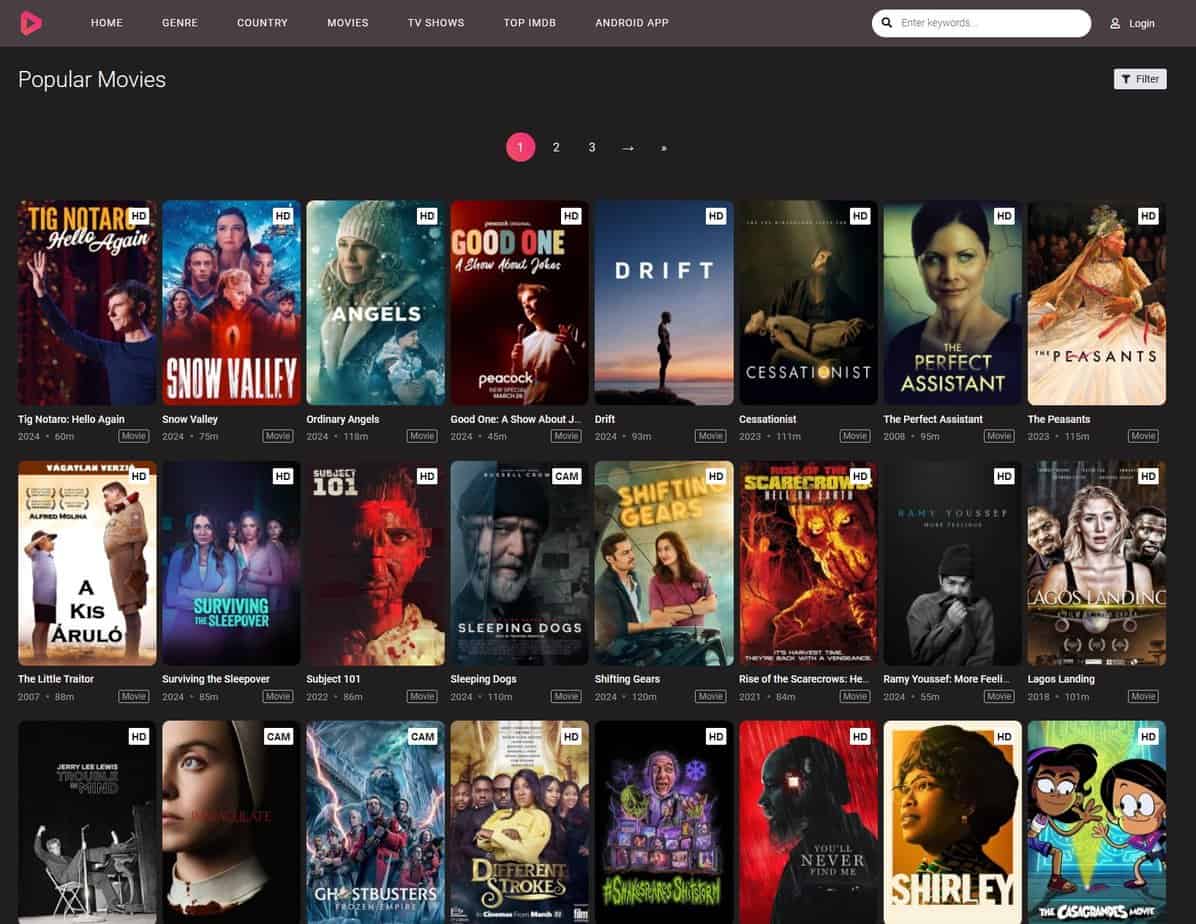This screenshot has width=1196, height=924.
Task: Open Subject 101 movie poster
Action: tap(375, 563)
